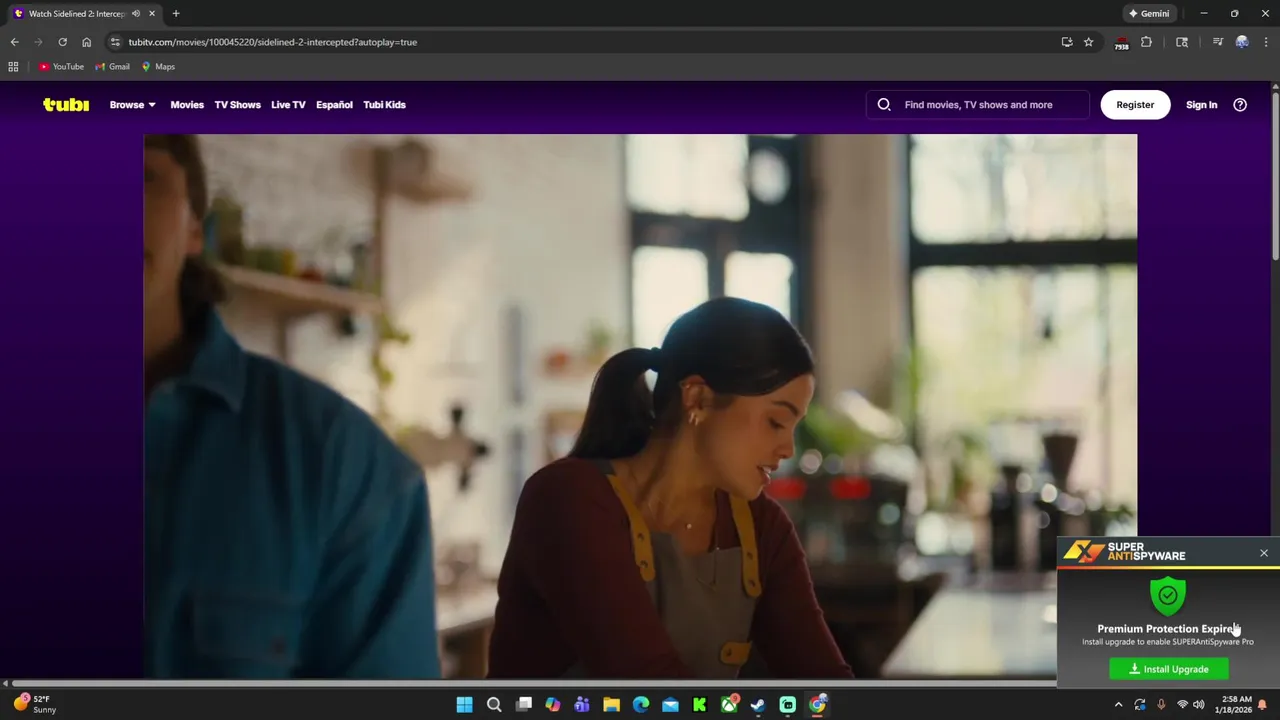Screen dimensions: 1280x720
Task: Click the green protection shield icon
Action: click(x=1168, y=596)
